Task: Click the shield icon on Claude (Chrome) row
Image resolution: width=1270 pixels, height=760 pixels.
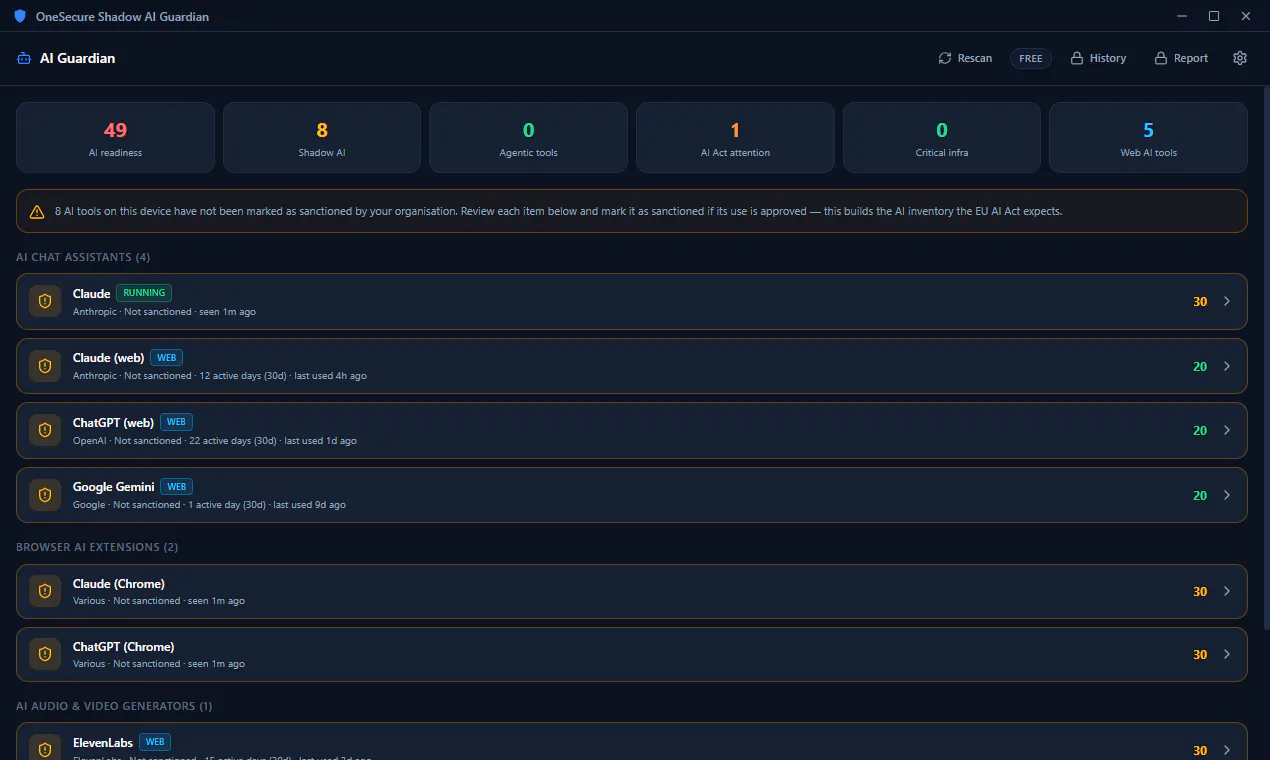Action: click(45, 591)
